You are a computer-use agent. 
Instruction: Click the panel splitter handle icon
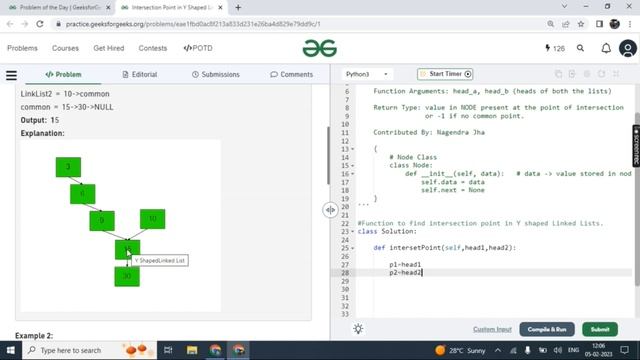tap(330, 210)
